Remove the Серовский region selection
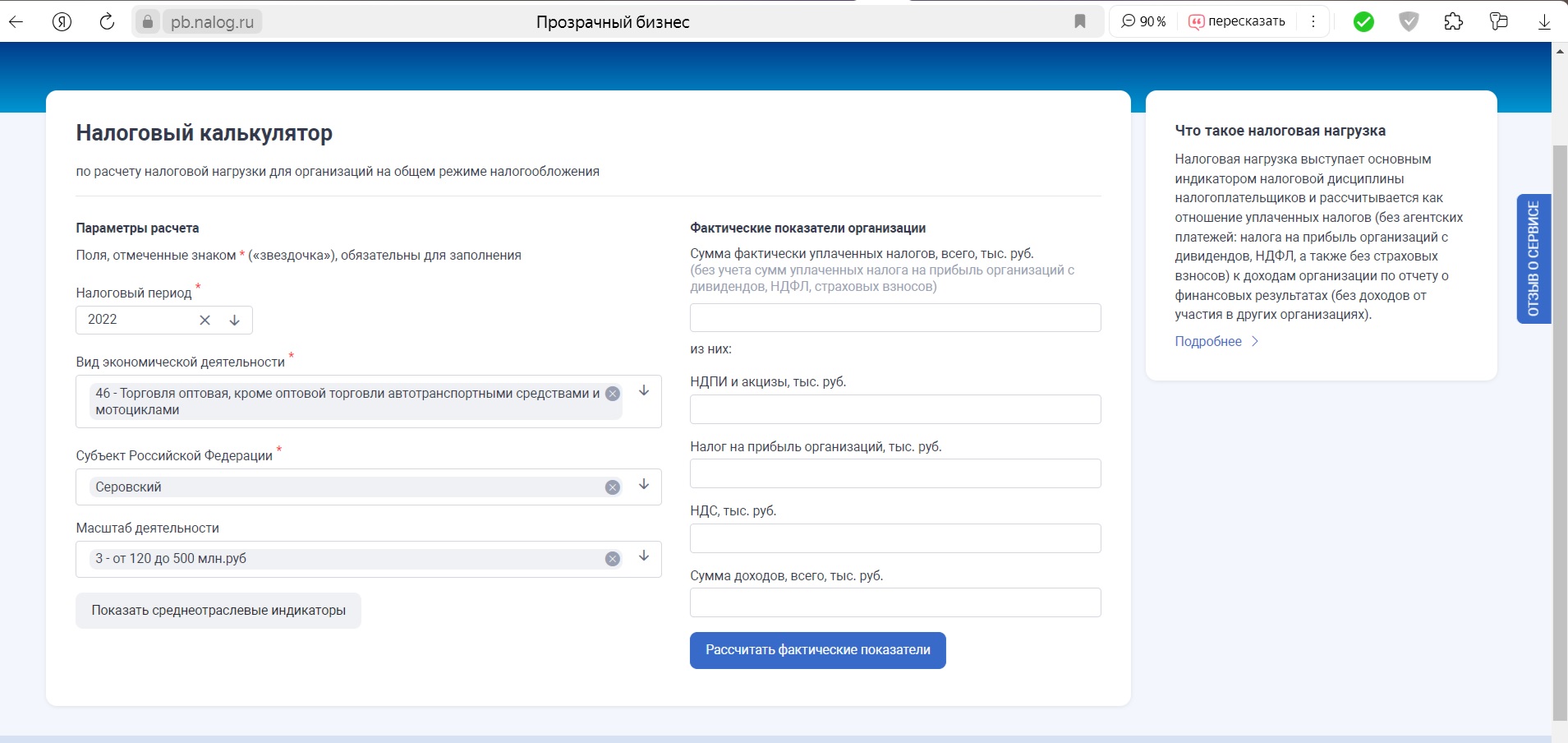Viewport: 1568px width, 743px height. 612,487
